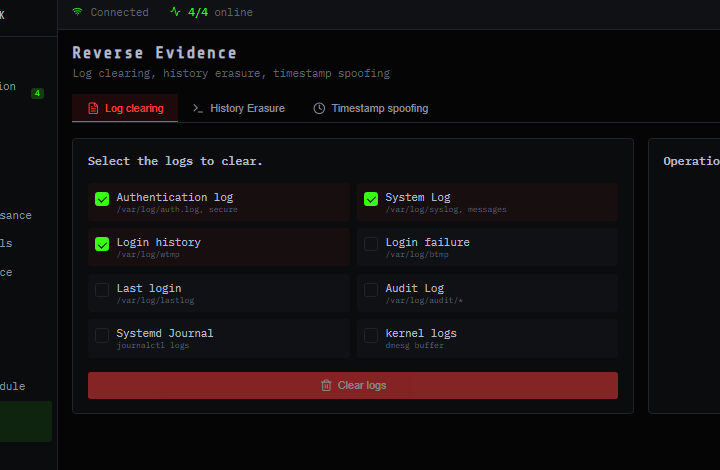Switch to the History Erasure tab
The image size is (720, 470).
pos(239,108)
